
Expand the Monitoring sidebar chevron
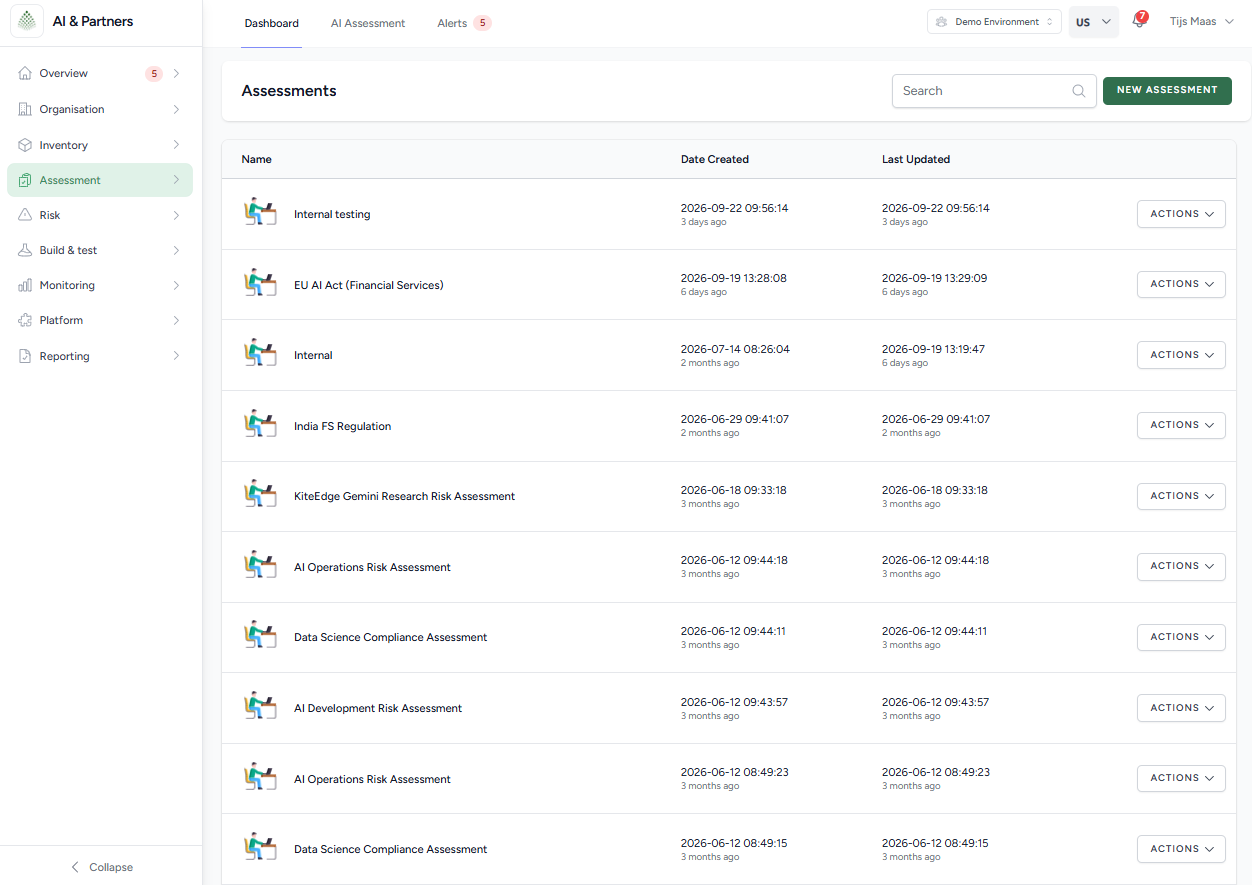coord(177,285)
